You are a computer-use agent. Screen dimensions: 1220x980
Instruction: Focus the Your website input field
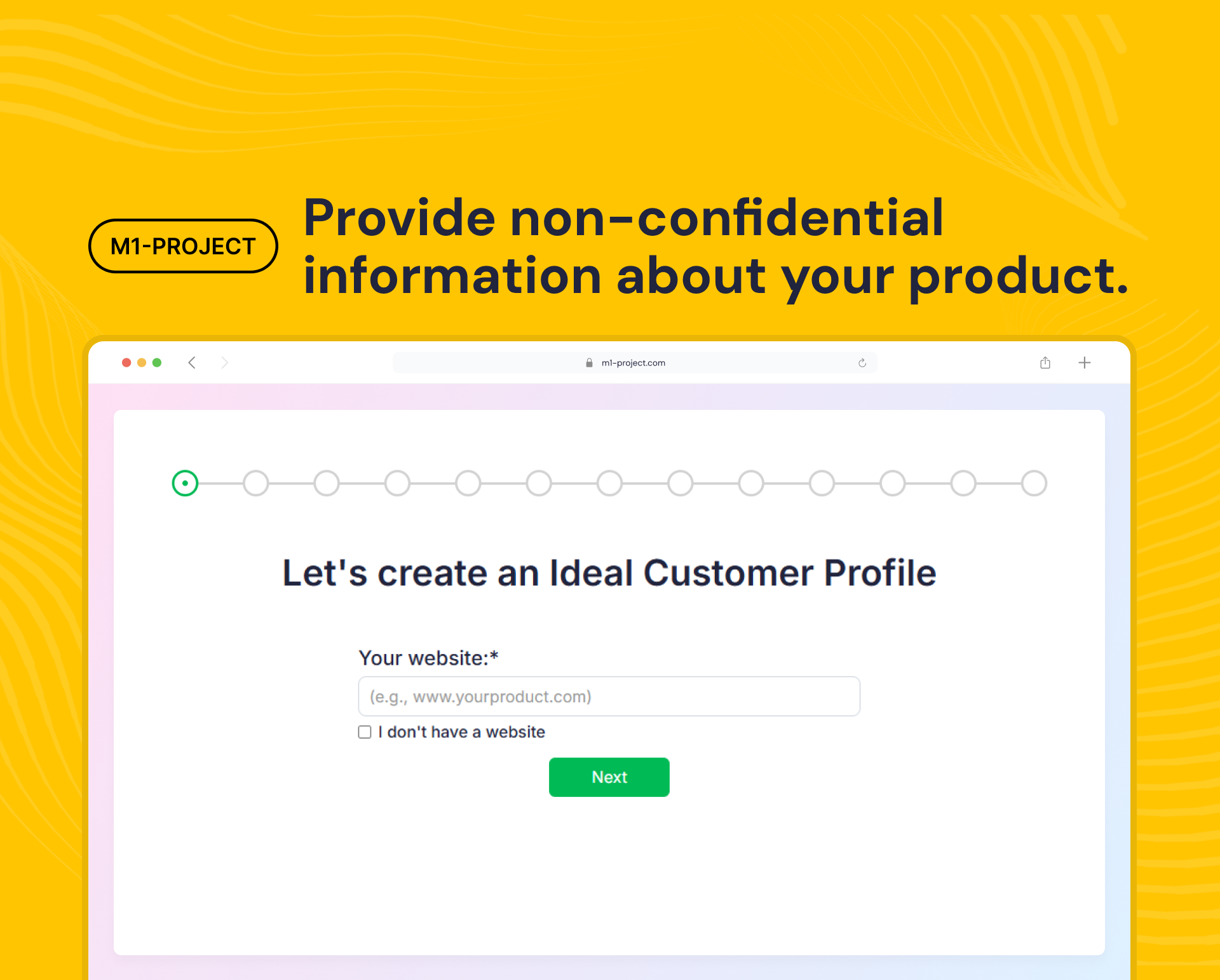(609, 697)
